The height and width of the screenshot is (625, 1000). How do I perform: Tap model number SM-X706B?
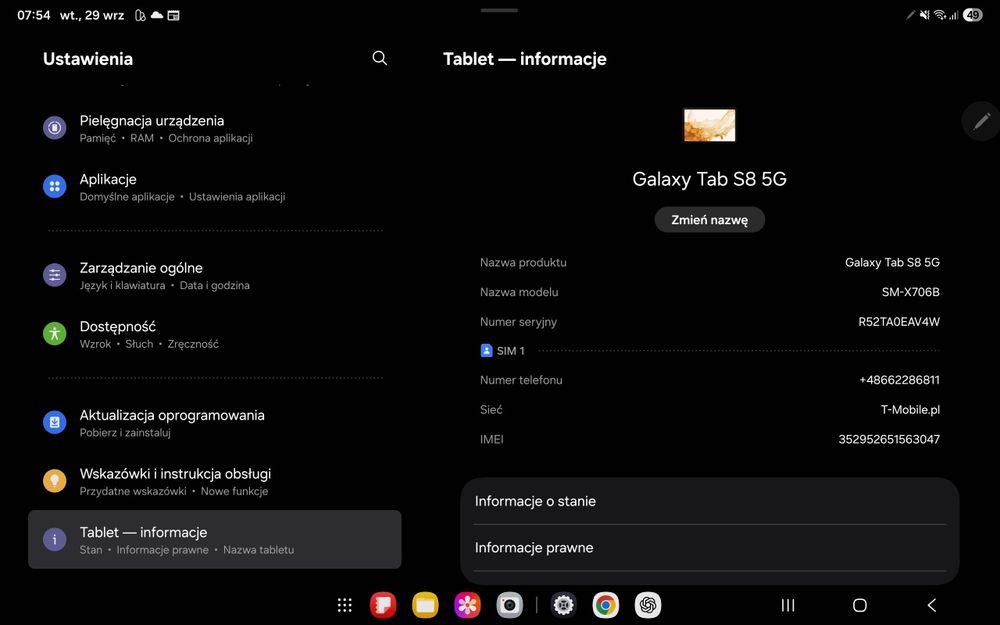point(911,292)
